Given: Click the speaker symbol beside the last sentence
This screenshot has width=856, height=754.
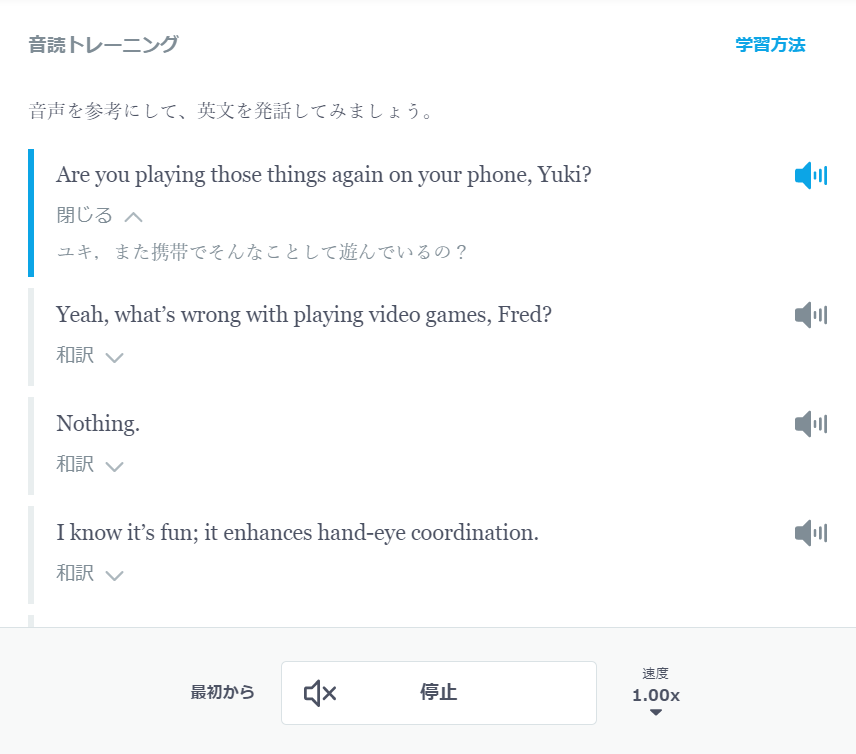Looking at the screenshot, I should click(x=812, y=532).
